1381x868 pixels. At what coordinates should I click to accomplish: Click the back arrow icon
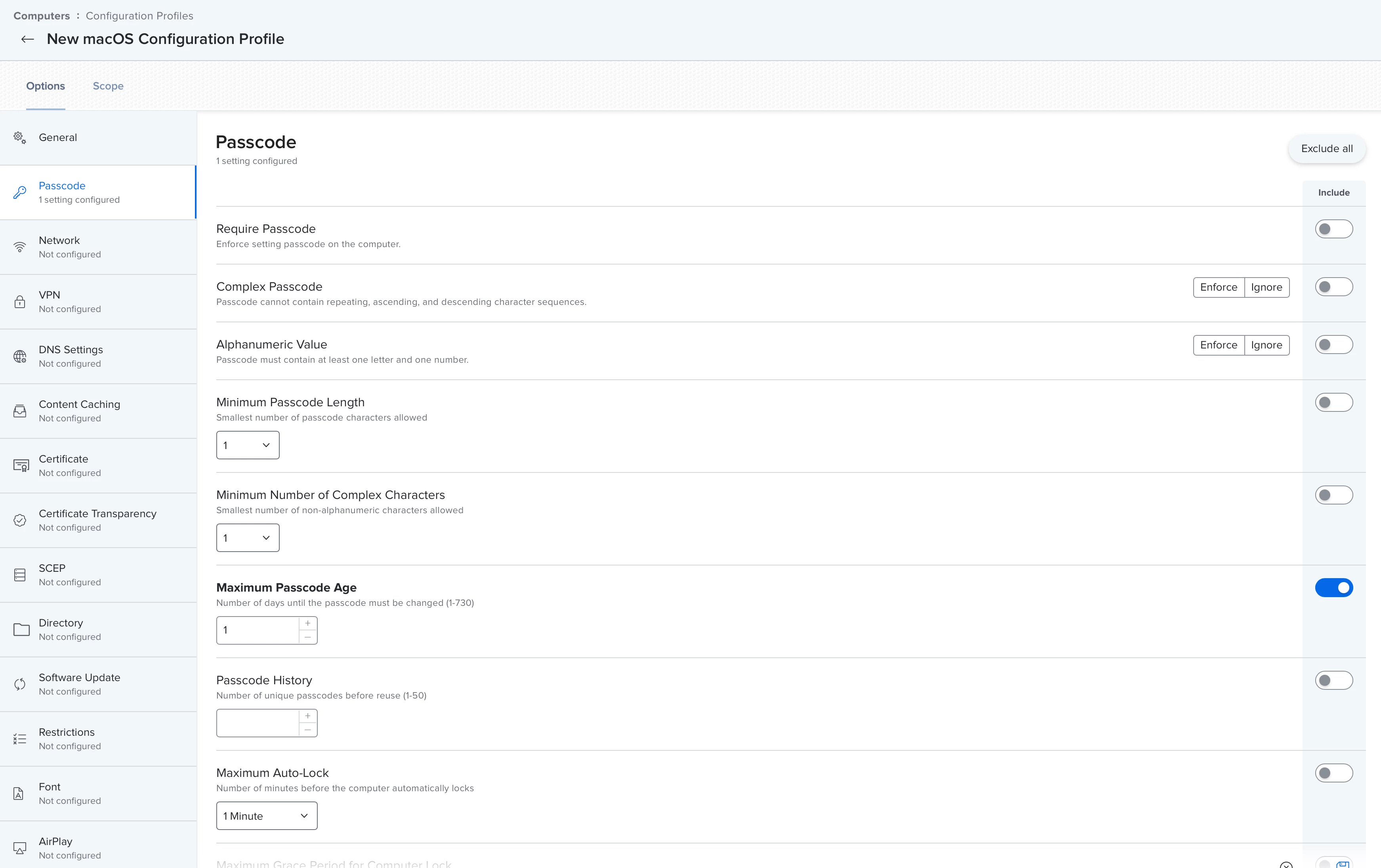[x=27, y=39]
